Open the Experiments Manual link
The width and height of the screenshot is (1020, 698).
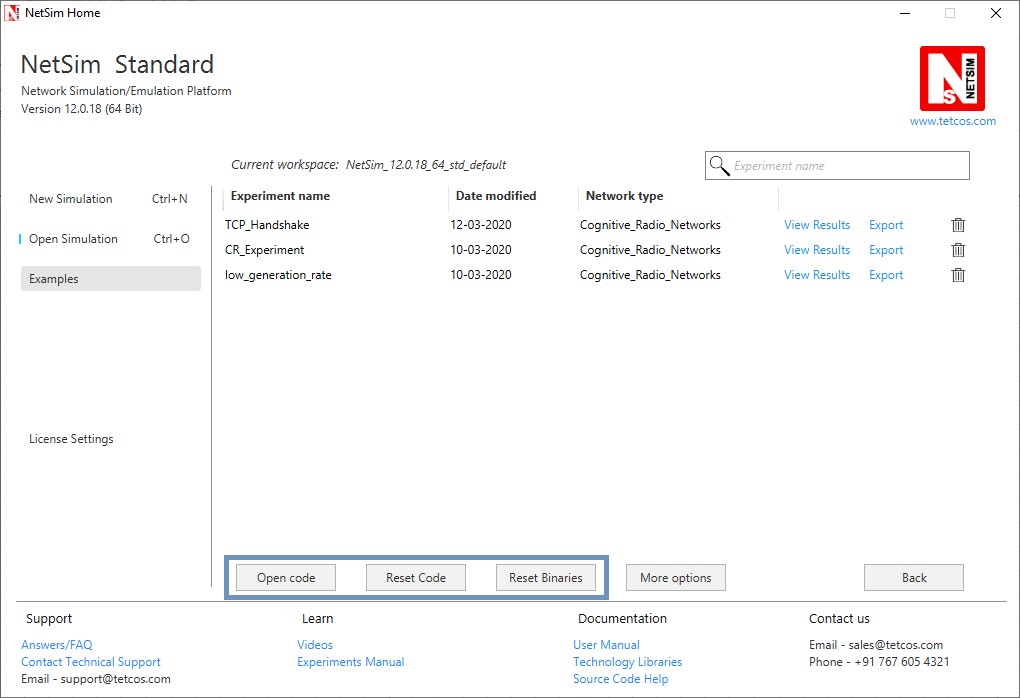coord(350,662)
